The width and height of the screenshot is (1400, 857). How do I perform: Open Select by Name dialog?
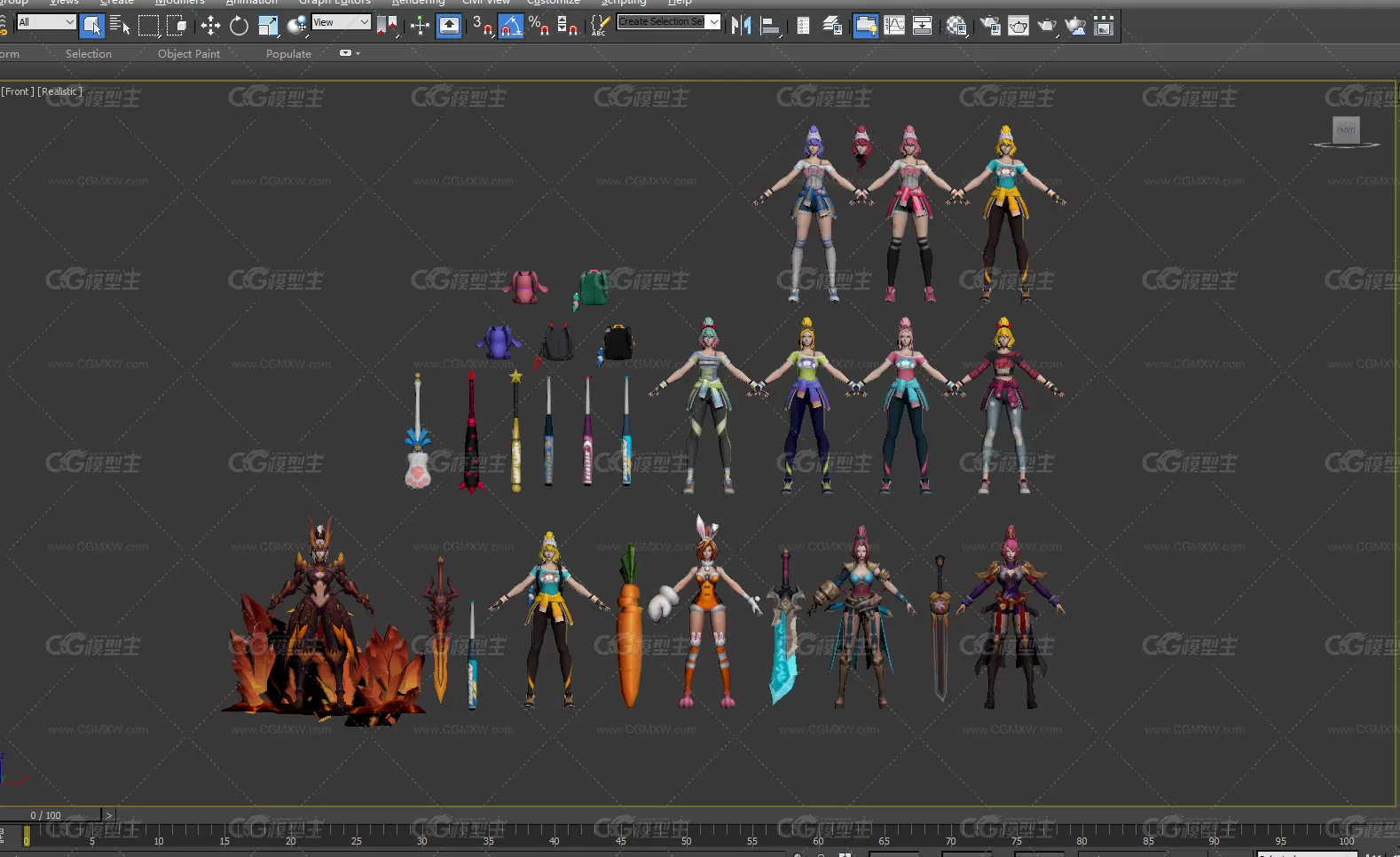tap(120, 26)
